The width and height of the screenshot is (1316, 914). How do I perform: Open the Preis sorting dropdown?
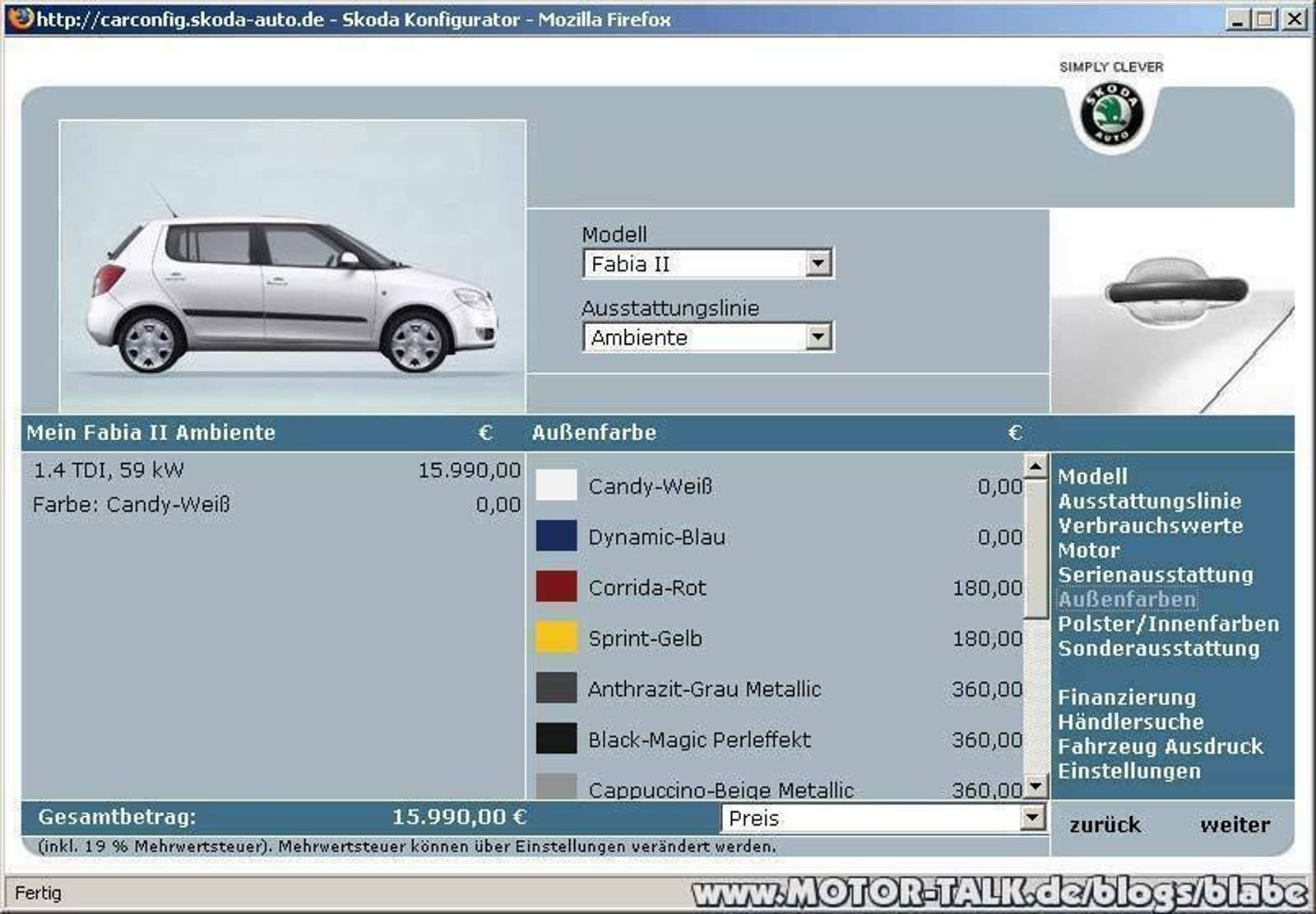click(x=883, y=818)
